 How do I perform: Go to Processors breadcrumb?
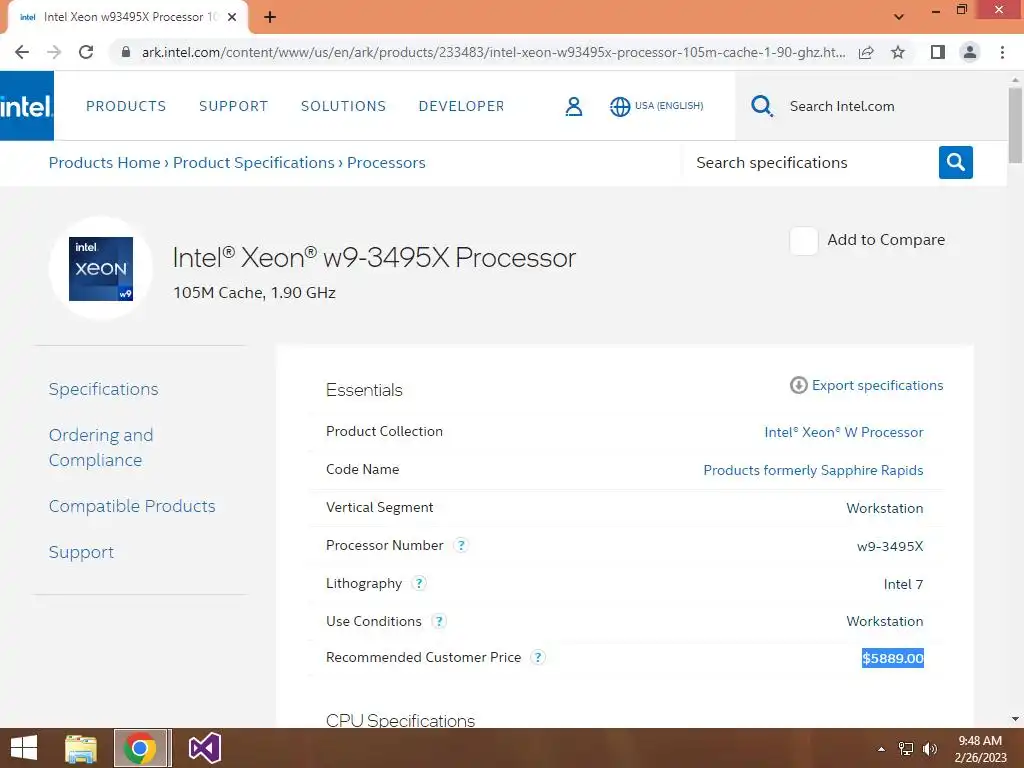[x=386, y=163]
